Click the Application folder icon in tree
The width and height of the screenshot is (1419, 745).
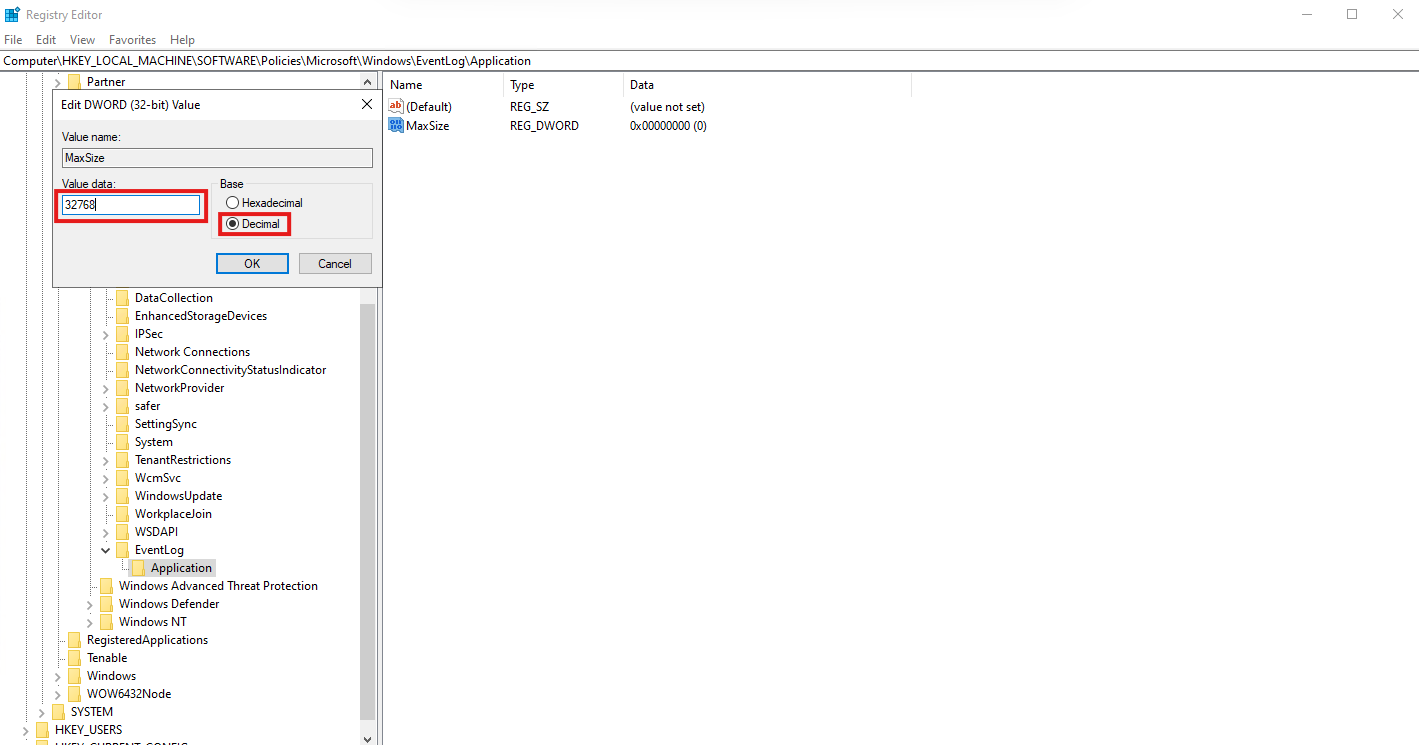pos(138,568)
